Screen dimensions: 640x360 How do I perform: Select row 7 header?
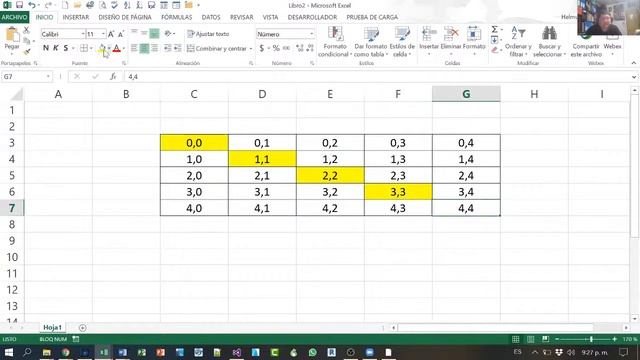(x=12, y=208)
